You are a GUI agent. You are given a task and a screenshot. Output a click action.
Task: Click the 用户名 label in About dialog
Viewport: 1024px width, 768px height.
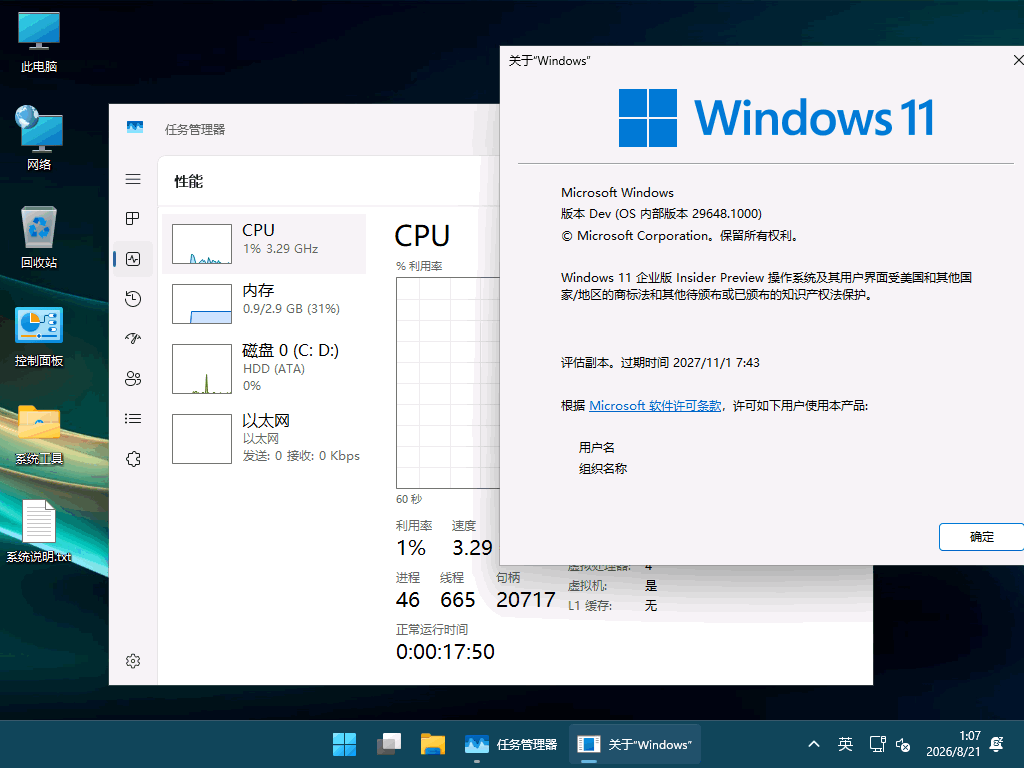click(596, 447)
